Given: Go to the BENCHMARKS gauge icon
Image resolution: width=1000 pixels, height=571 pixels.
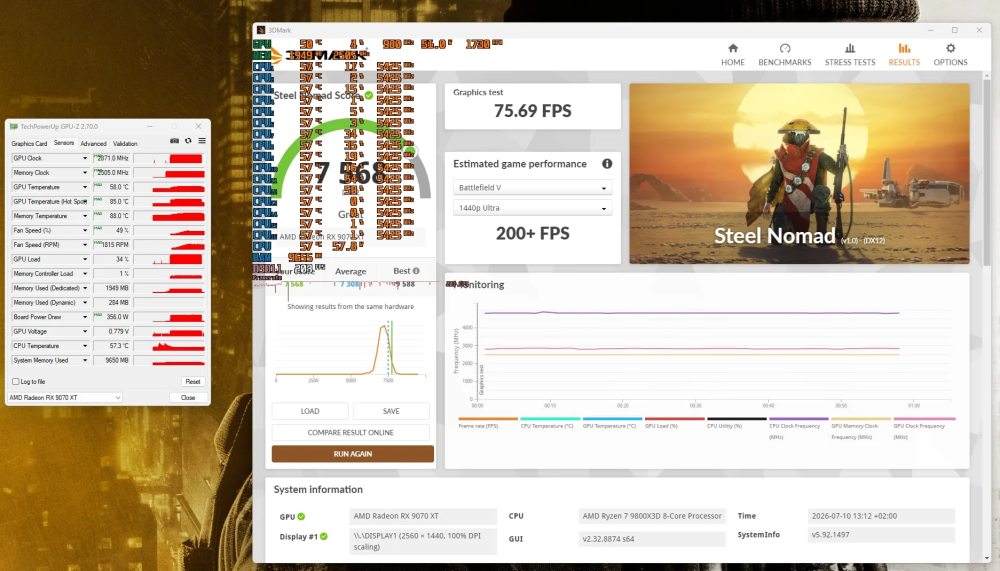Looking at the screenshot, I should pos(785,48).
